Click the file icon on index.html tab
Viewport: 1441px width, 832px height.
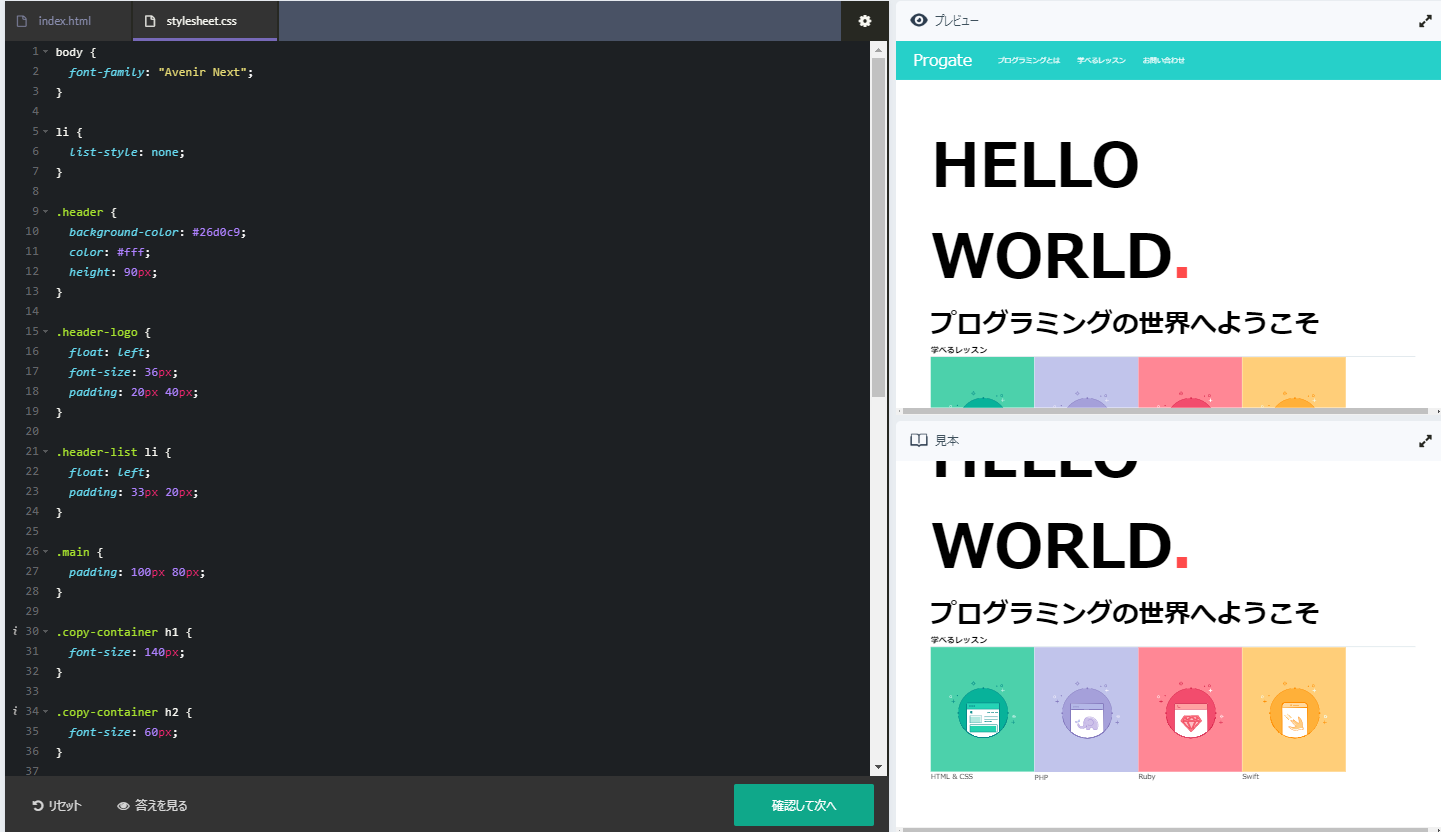pyautogui.click(x=22, y=21)
